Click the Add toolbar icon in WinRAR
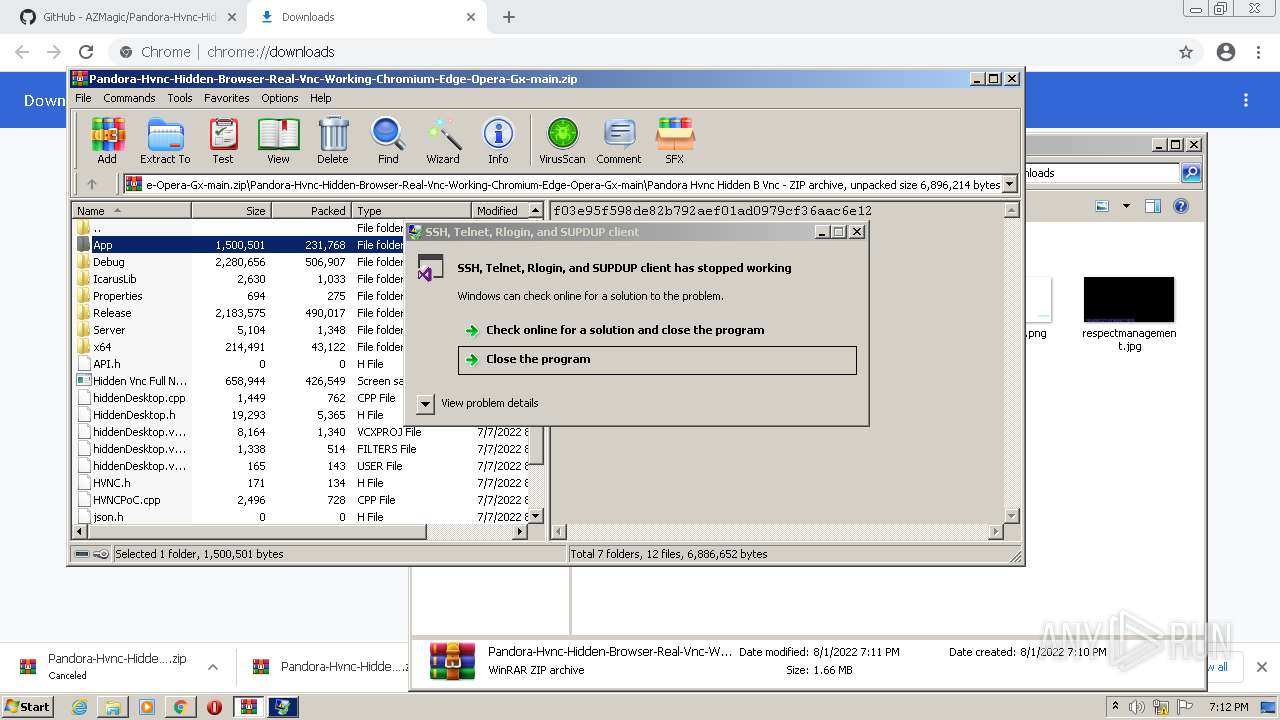 point(107,141)
